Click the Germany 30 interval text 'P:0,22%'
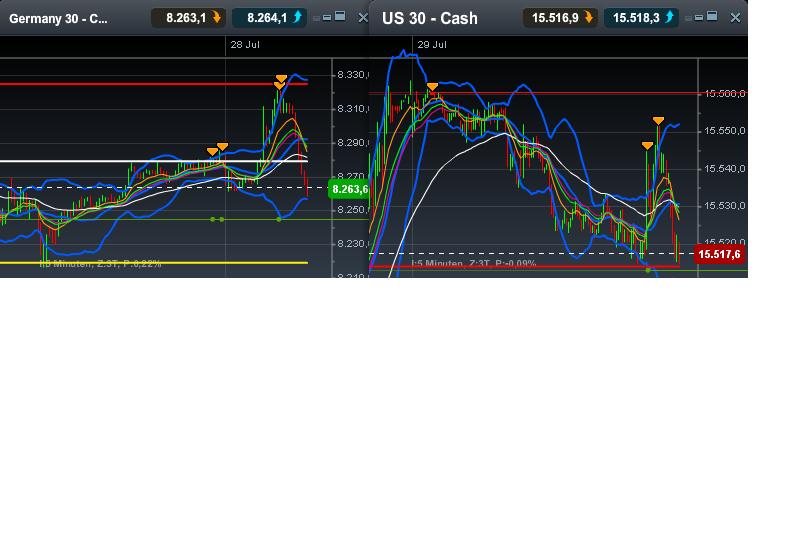This screenshot has width=800, height=550. click(142, 264)
